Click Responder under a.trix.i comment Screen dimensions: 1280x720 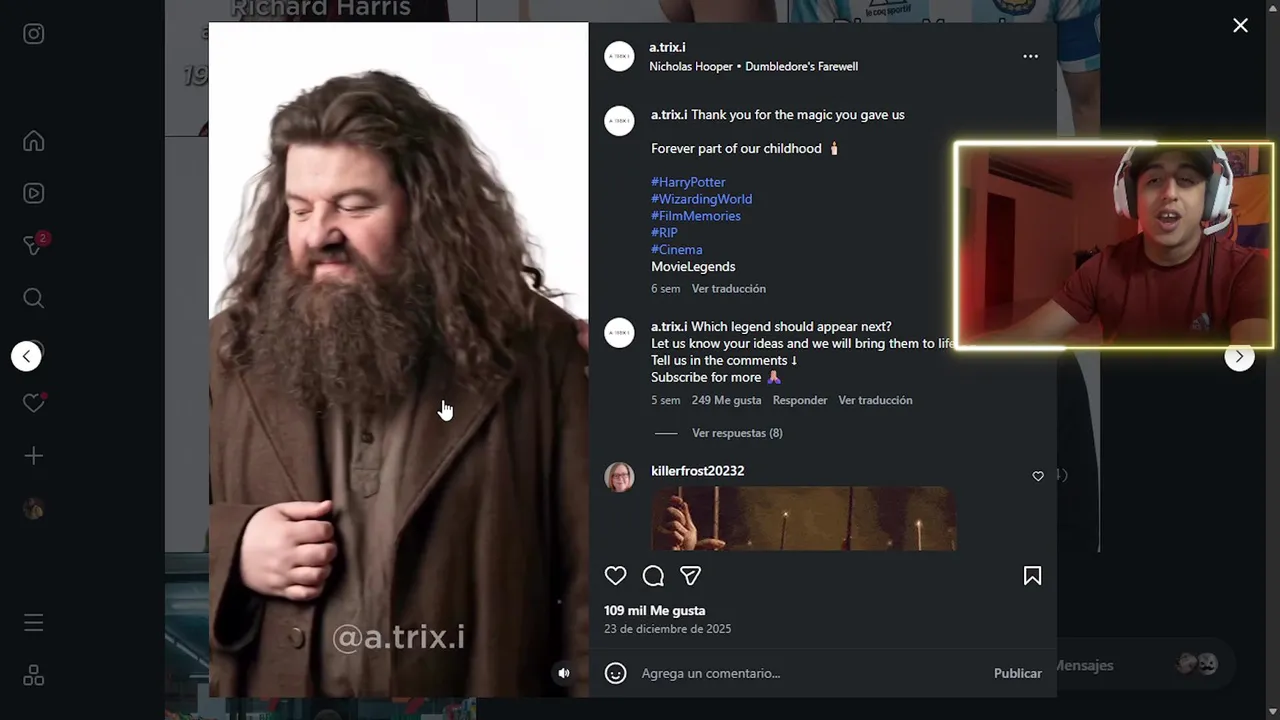[800, 400]
